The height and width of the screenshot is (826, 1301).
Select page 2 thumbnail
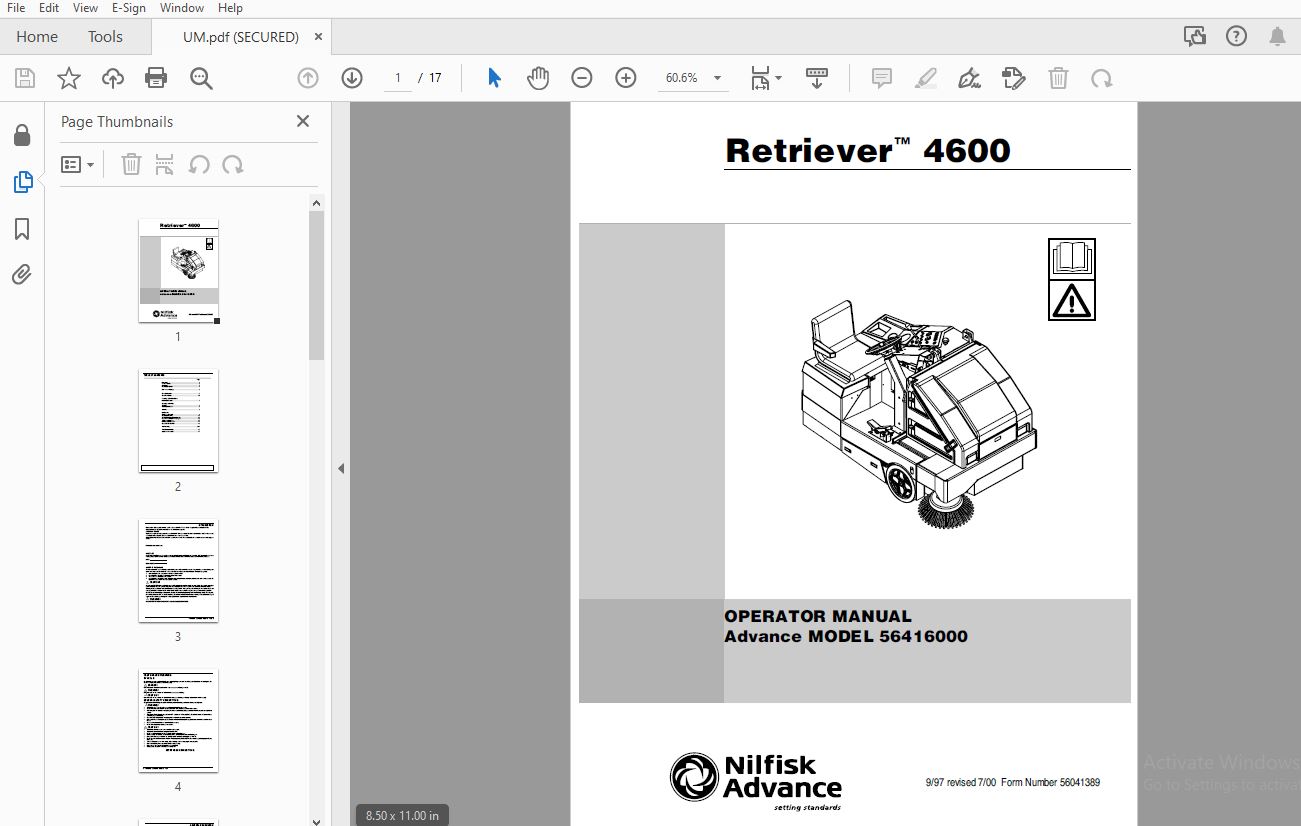(178, 421)
